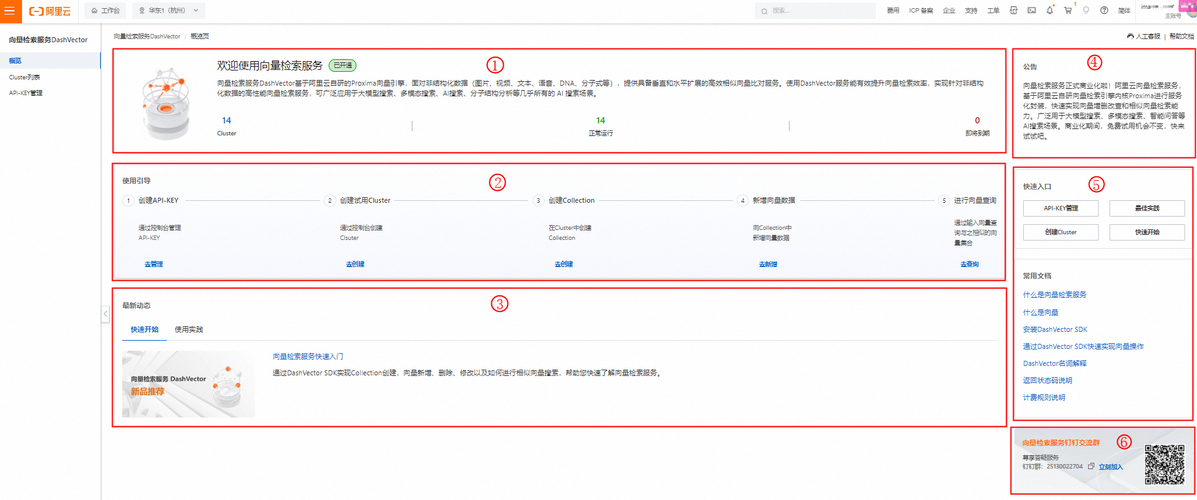Focus the top search box
The width and height of the screenshot is (1197, 500).
click(815, 11)
